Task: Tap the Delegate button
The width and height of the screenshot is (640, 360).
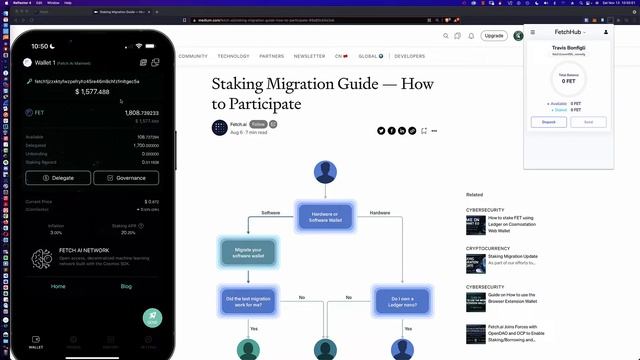Action: (58, 178)
